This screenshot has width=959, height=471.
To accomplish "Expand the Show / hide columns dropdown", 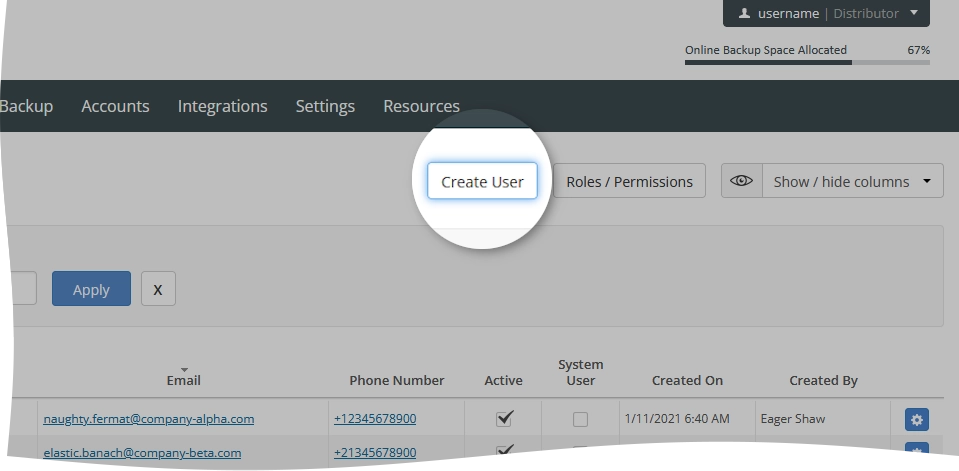I will 853,181.
